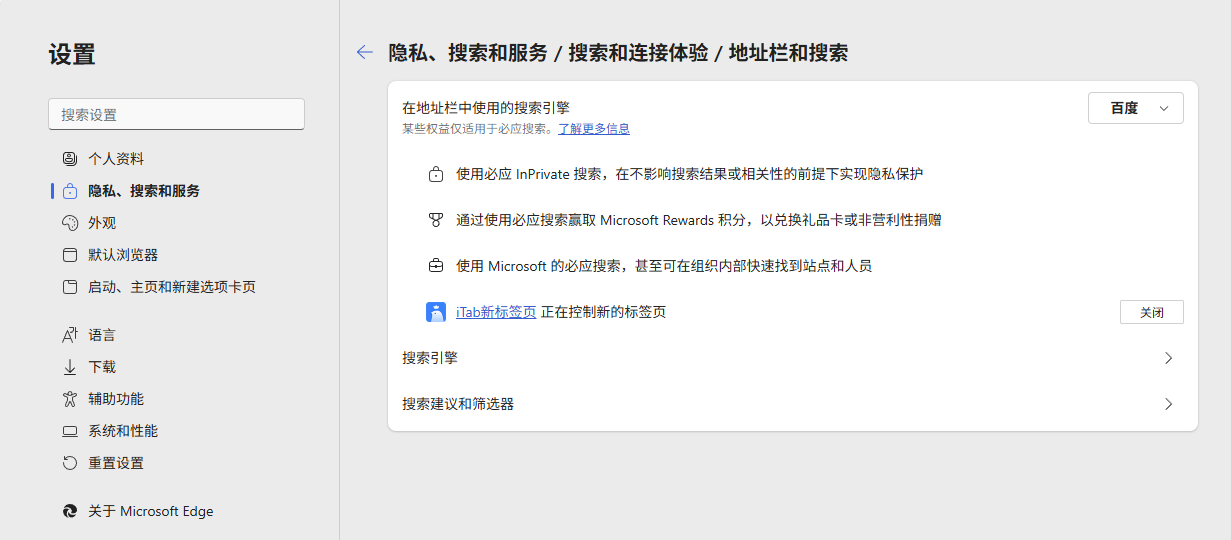Click the 搜索引擎 row label

click(x=430, y=358)
